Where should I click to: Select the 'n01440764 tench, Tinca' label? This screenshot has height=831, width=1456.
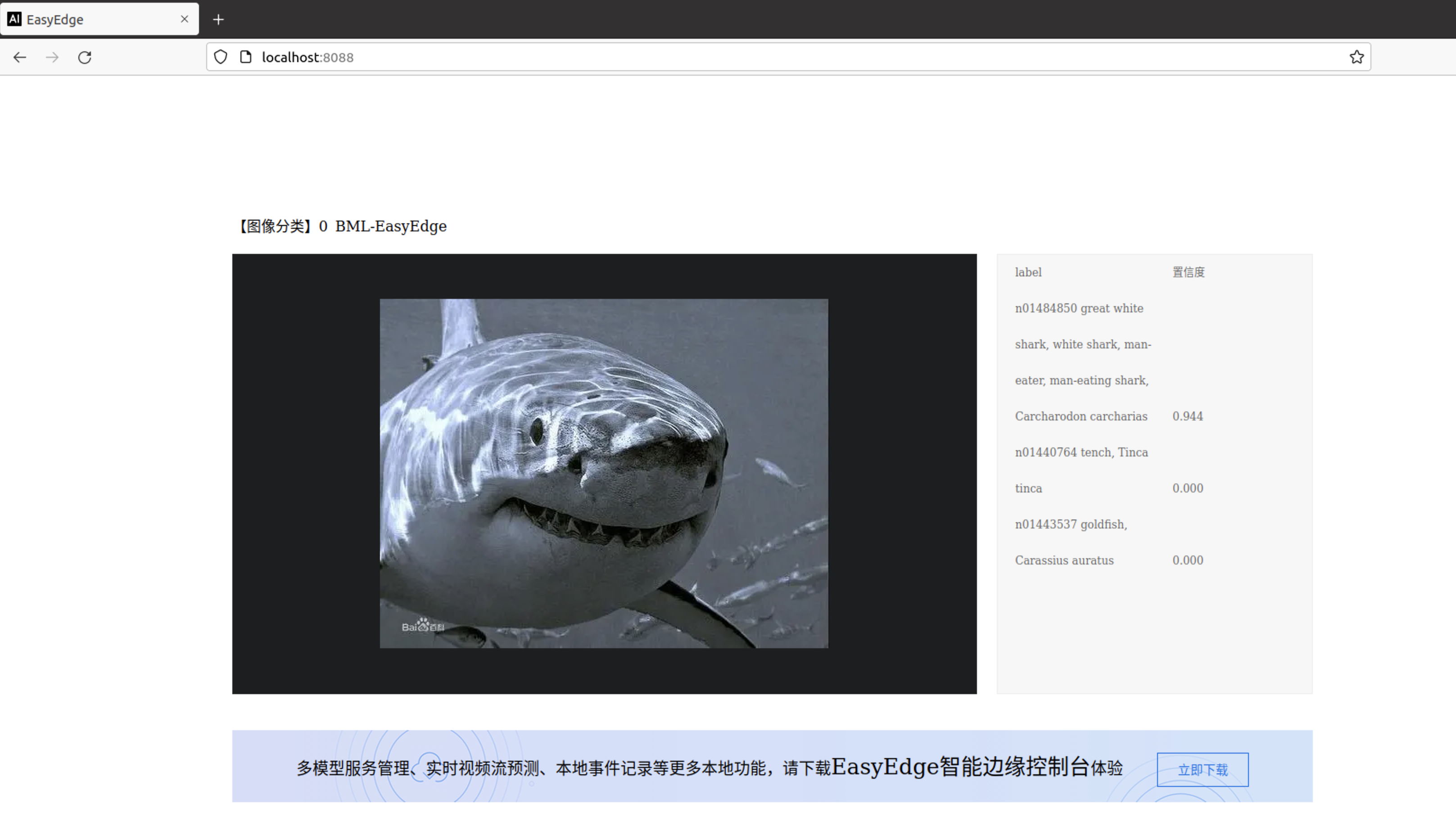point(1081,452)
